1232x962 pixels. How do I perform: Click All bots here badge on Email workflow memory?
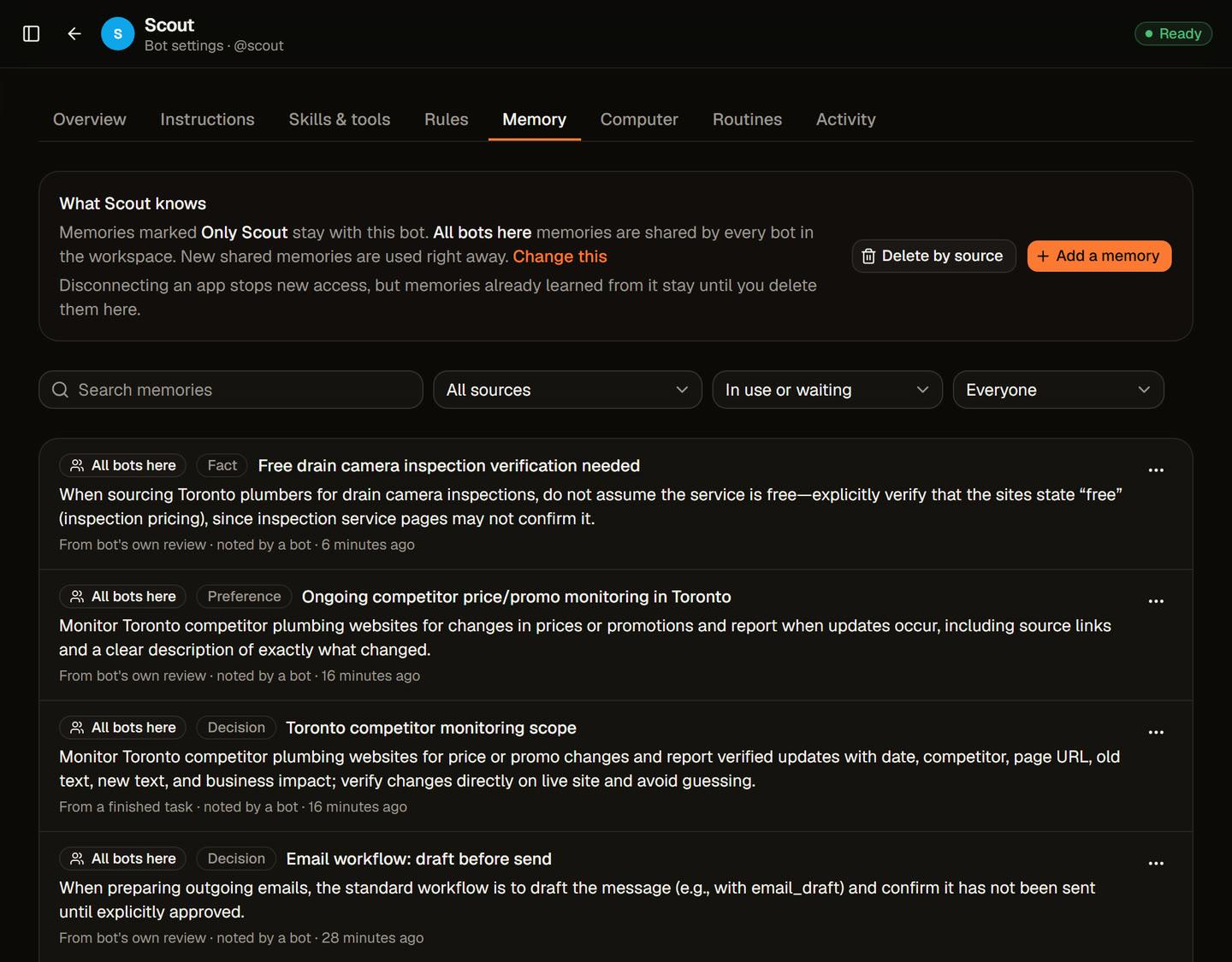pos(122,859)
